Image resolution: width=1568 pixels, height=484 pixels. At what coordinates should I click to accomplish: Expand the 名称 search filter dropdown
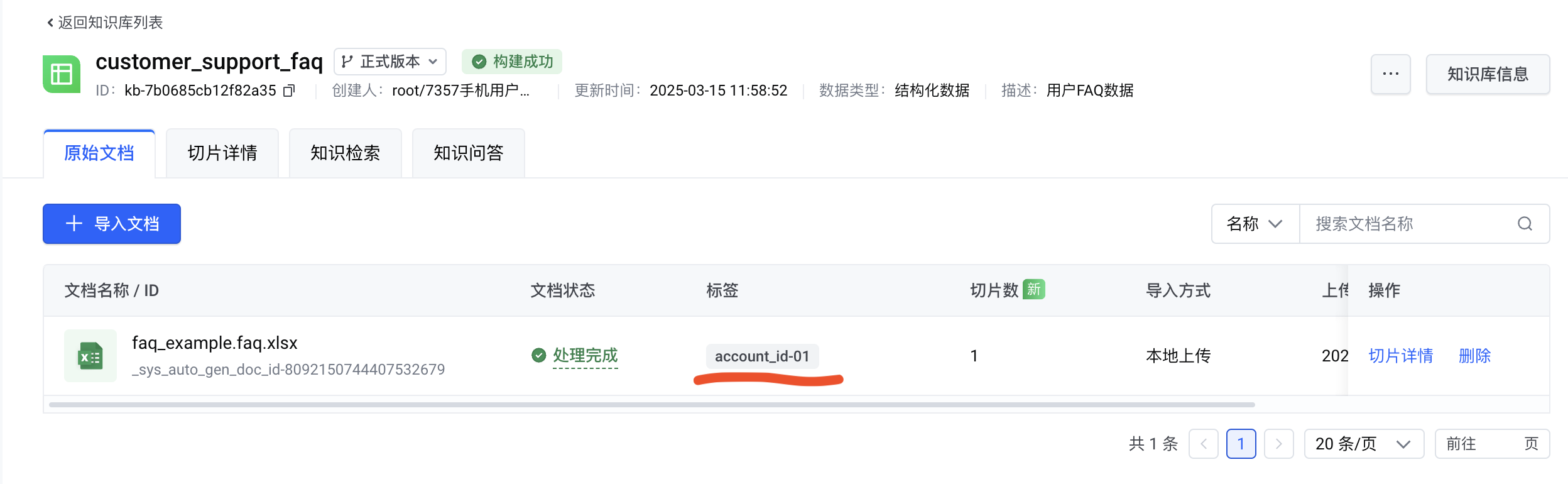click(1255, 224)
